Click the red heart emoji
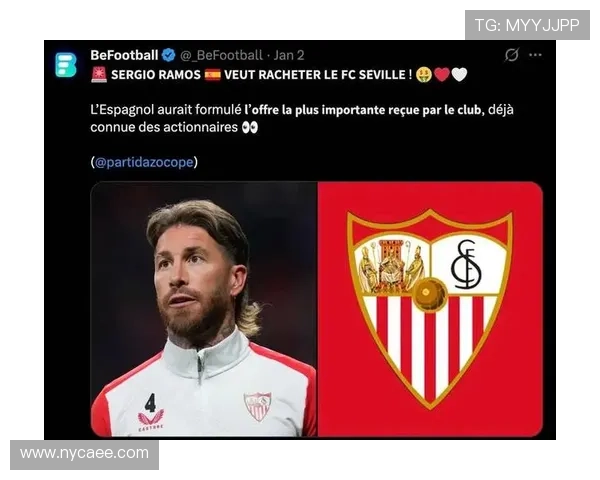Image resolution: width=600 pixels, height=480 pixels. pos(442,74)
